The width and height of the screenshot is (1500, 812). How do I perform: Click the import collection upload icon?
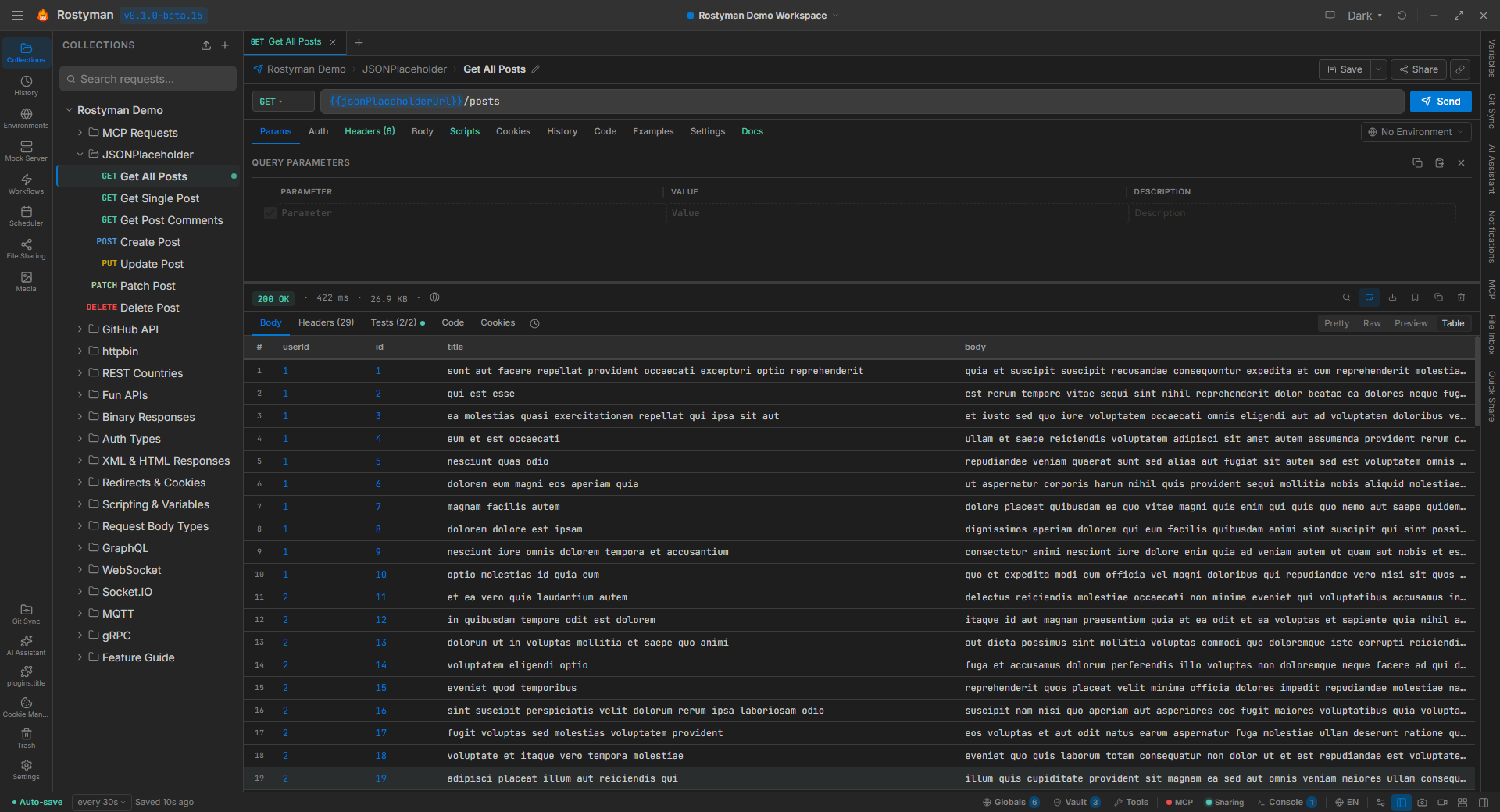(x=206, y=45)
